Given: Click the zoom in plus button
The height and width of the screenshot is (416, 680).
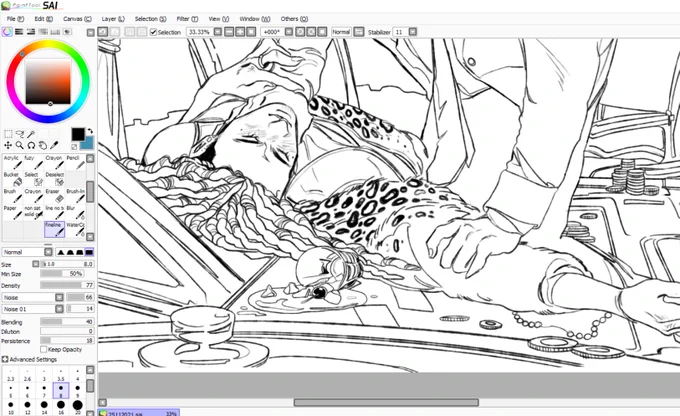Looking at the screenshot, I should point(240,32).
